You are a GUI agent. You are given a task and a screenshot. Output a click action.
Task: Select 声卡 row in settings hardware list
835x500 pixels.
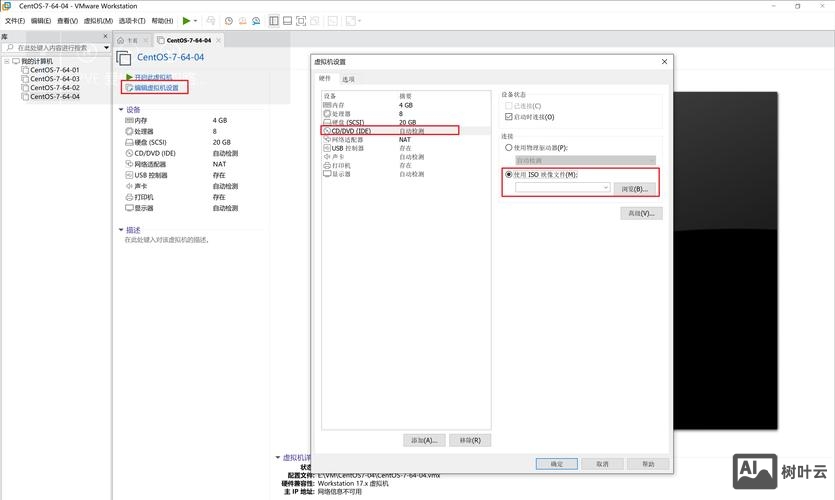406,157
